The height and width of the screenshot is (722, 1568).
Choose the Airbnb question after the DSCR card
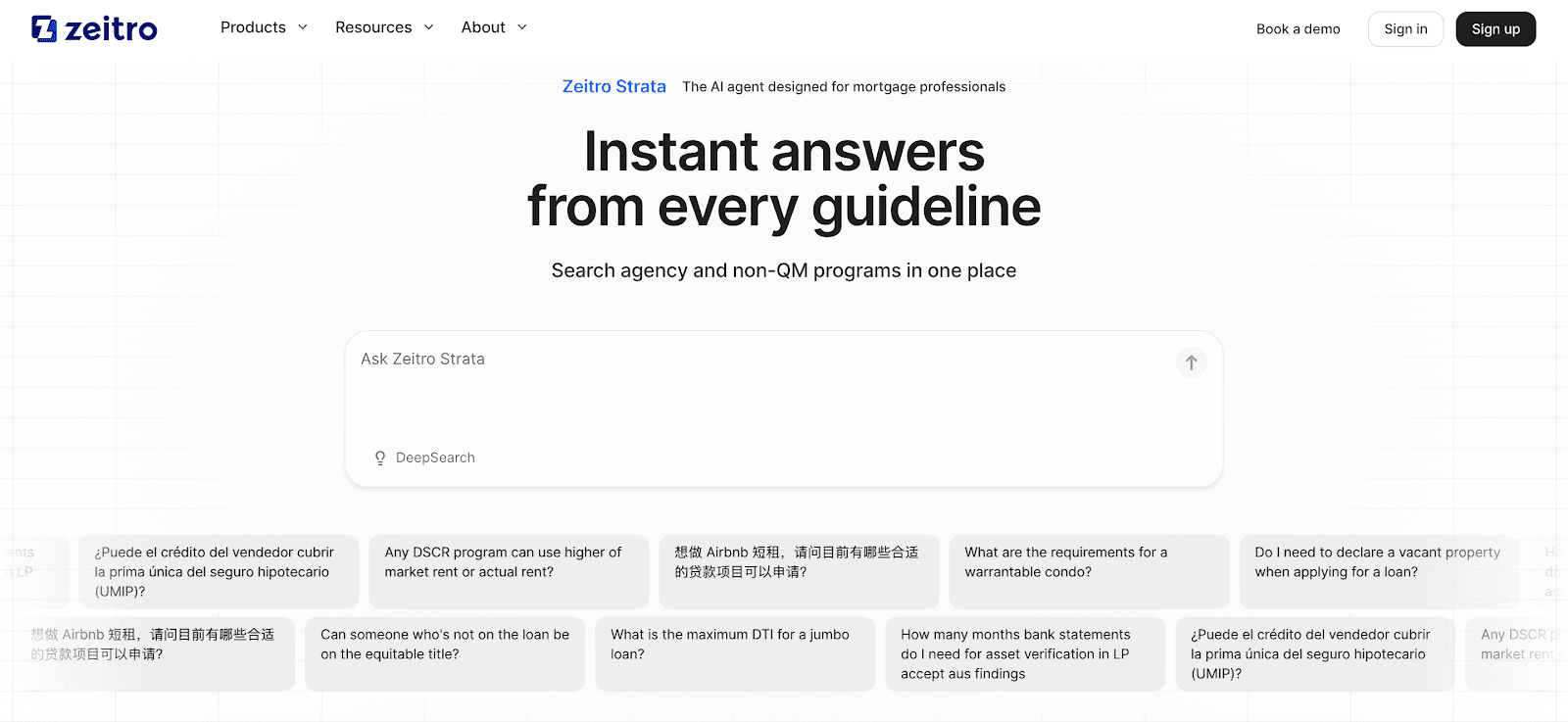coord(799,572)
